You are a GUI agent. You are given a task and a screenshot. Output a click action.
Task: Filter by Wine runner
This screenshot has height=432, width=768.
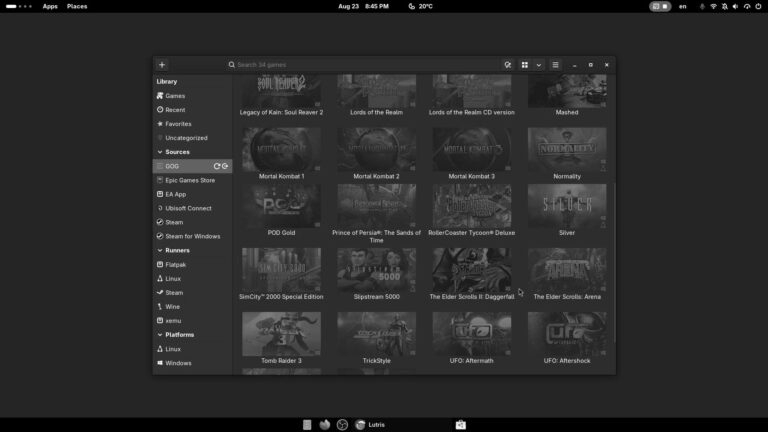(x=192, y=307)
